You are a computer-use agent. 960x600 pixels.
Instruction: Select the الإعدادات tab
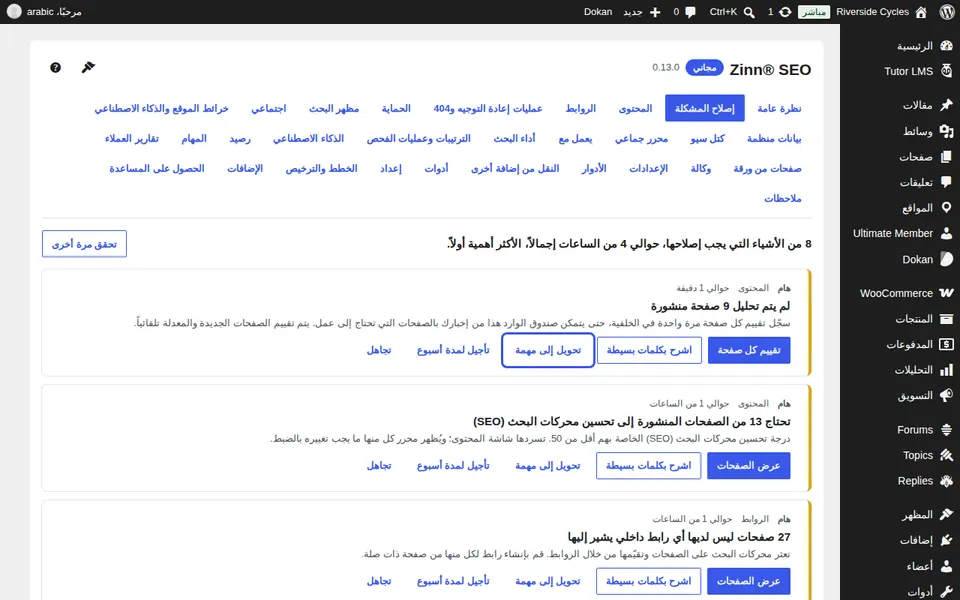[x=648, y=168]
